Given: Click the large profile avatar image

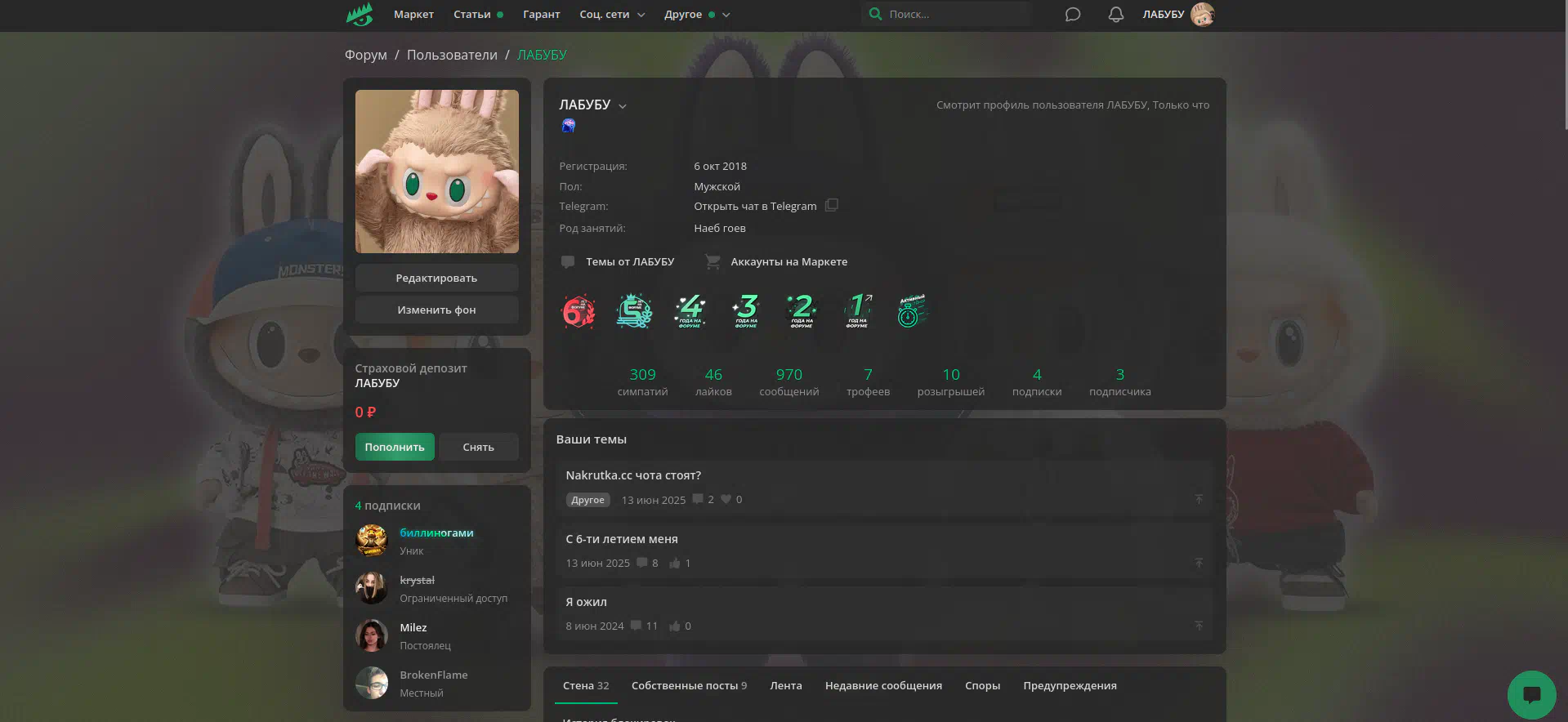Looking at the screenshot, I should pos(436,172).
